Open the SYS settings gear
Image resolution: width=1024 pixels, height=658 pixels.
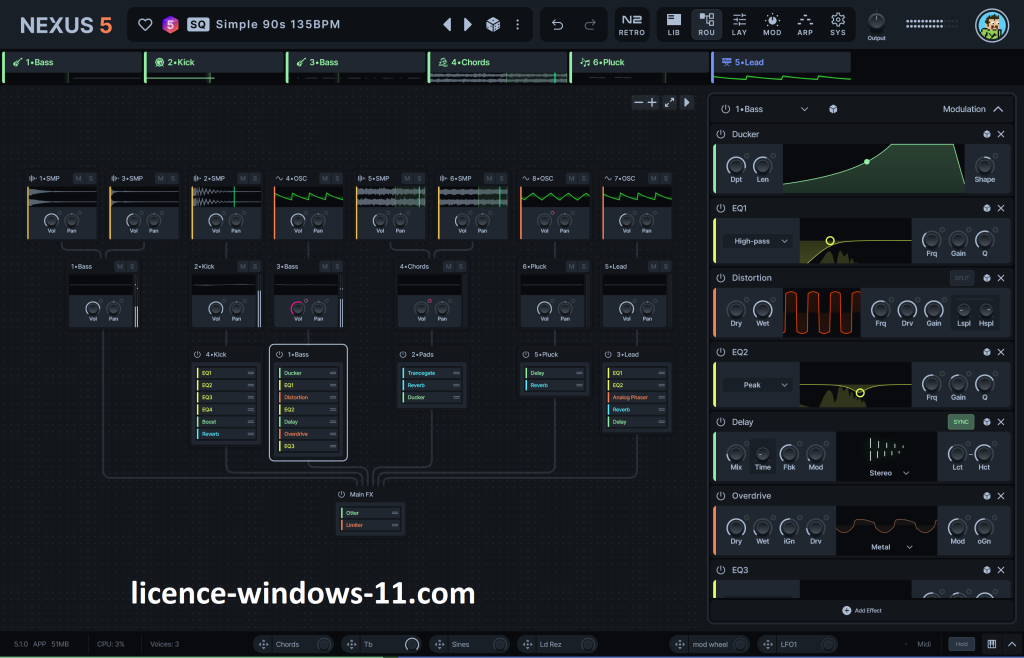click(x=838, y=24)
